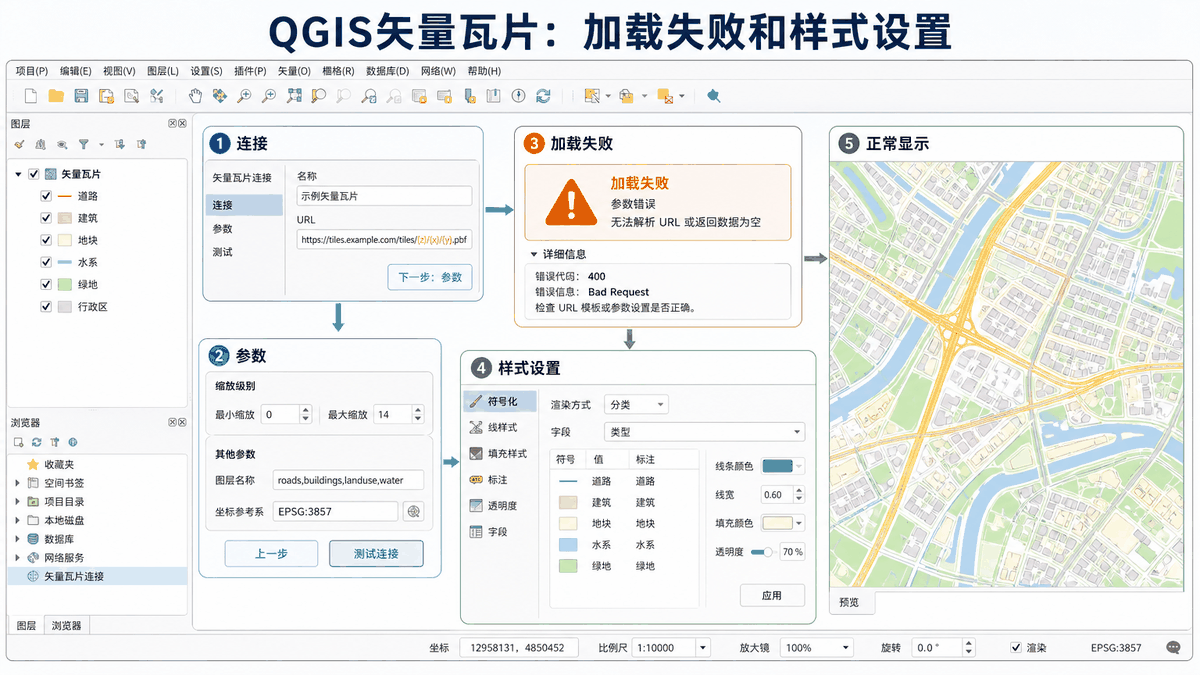Click the Open Layer Styling brush icon in Layers panel
The image size is (1200, 675).
19,144
